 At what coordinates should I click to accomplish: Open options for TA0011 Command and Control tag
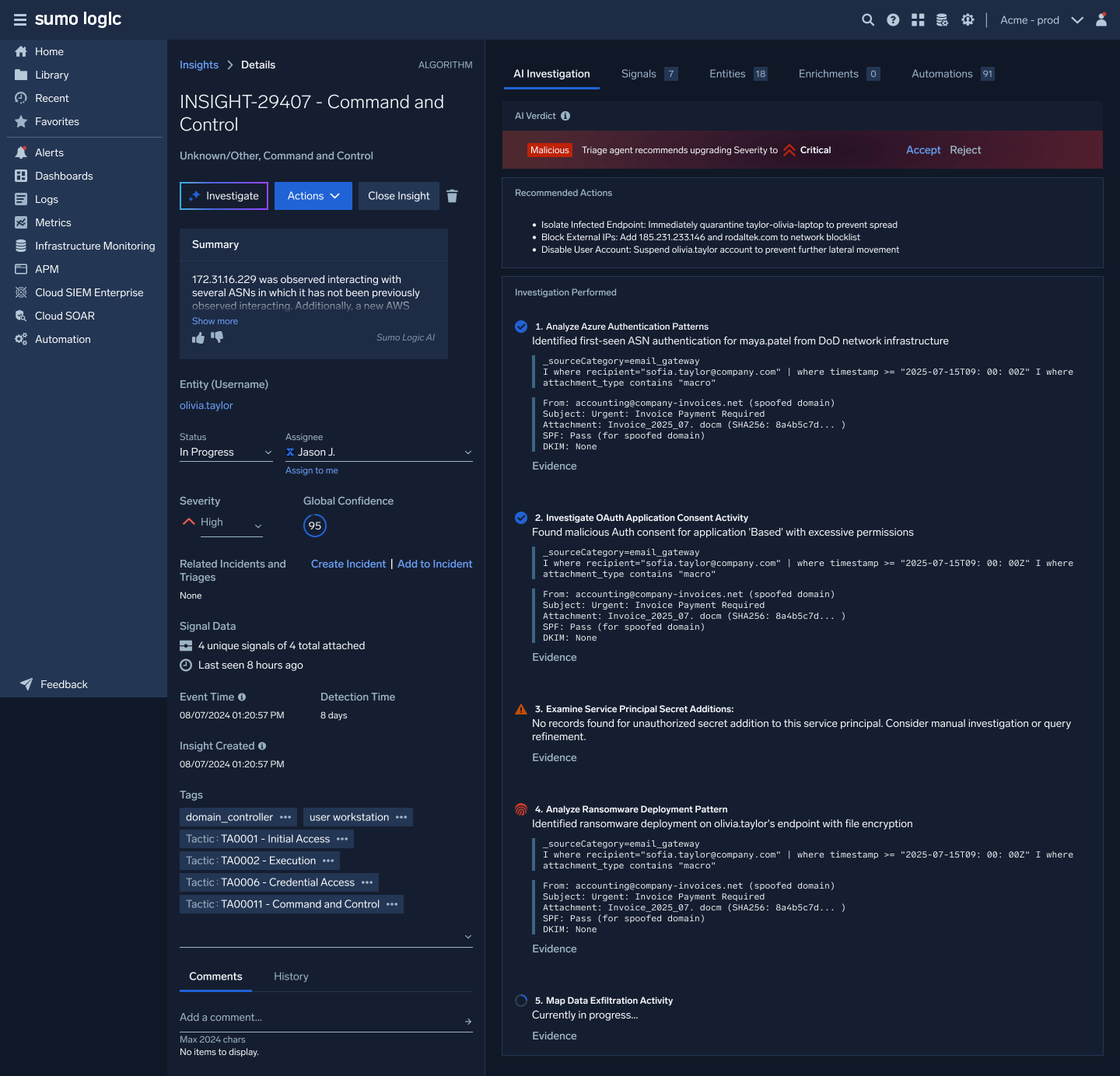tap(392, 904)
